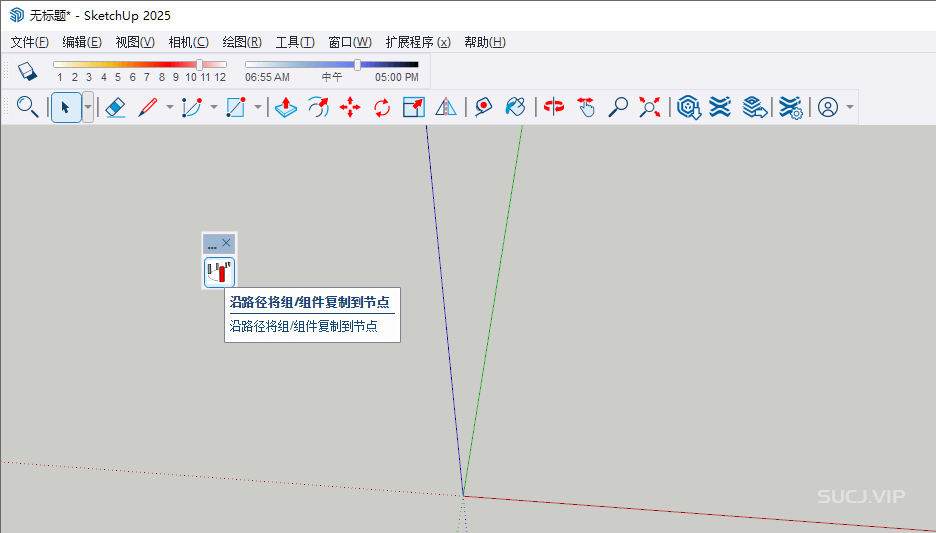
Task: Adjust the time-of-day shadow slider
Action: tap(357, 64)
